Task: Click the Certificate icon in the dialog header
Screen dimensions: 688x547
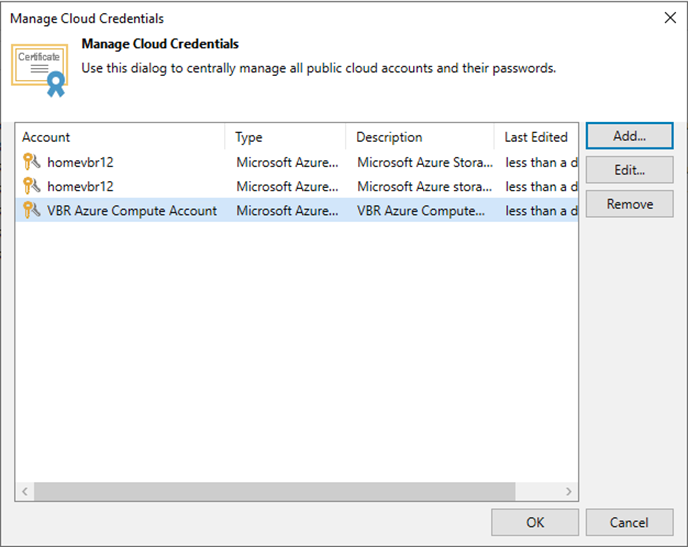Action: coord(39,70)
